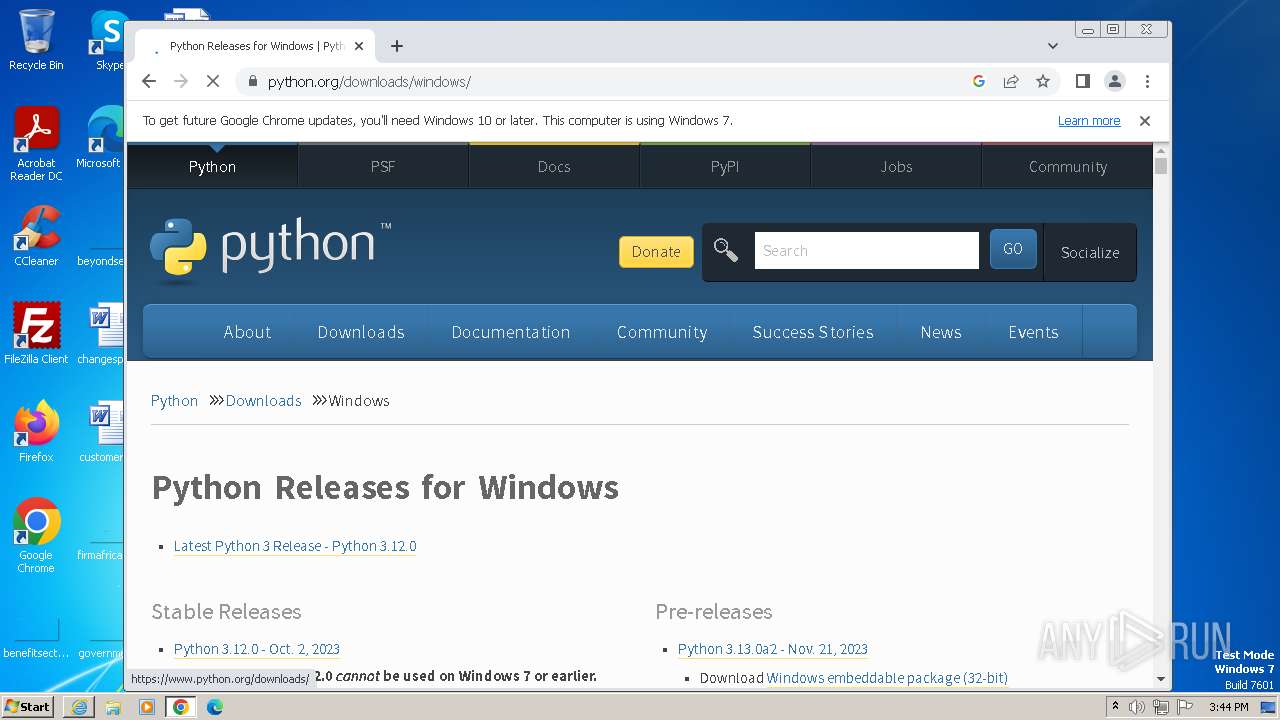Open the Community menu in the main nav
Screen dimensions: 1280x720
(662, 332)
